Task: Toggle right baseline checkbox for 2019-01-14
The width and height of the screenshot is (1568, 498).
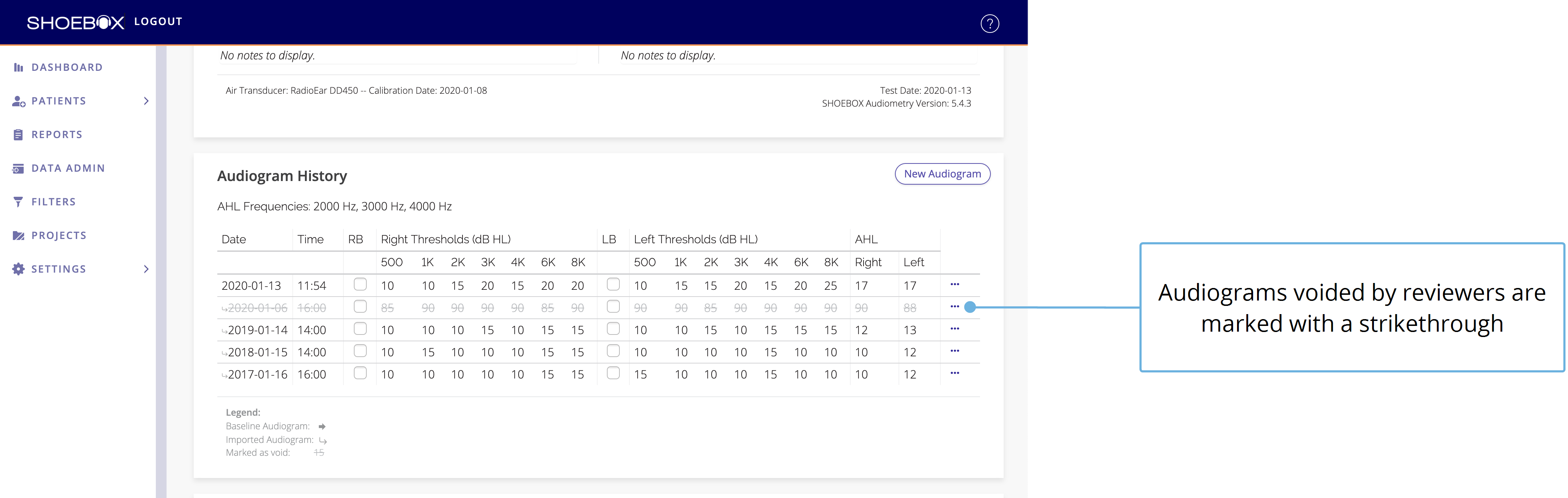Action: click(360, 328)
